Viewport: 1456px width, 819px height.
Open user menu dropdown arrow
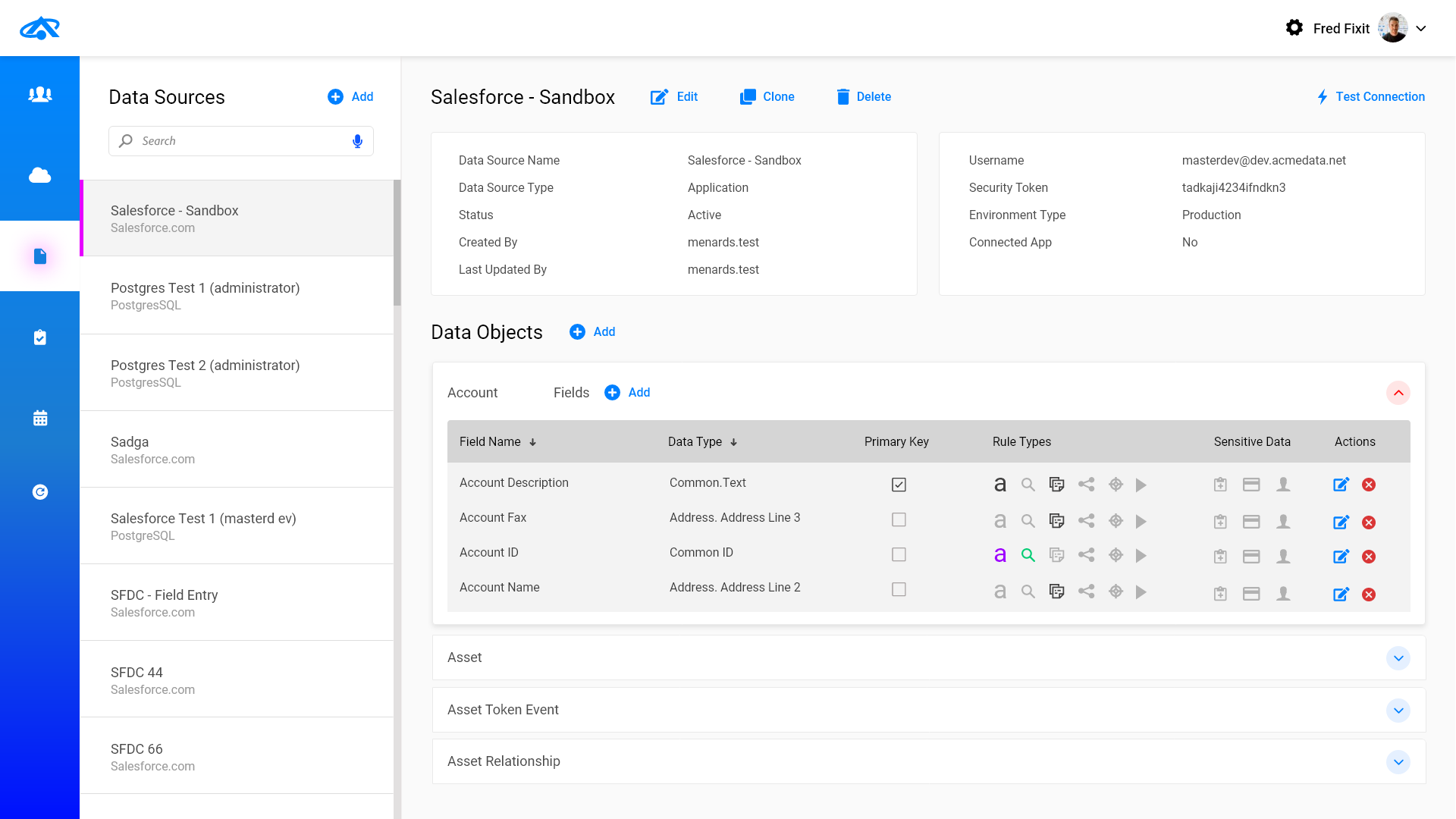point(1421,29)
